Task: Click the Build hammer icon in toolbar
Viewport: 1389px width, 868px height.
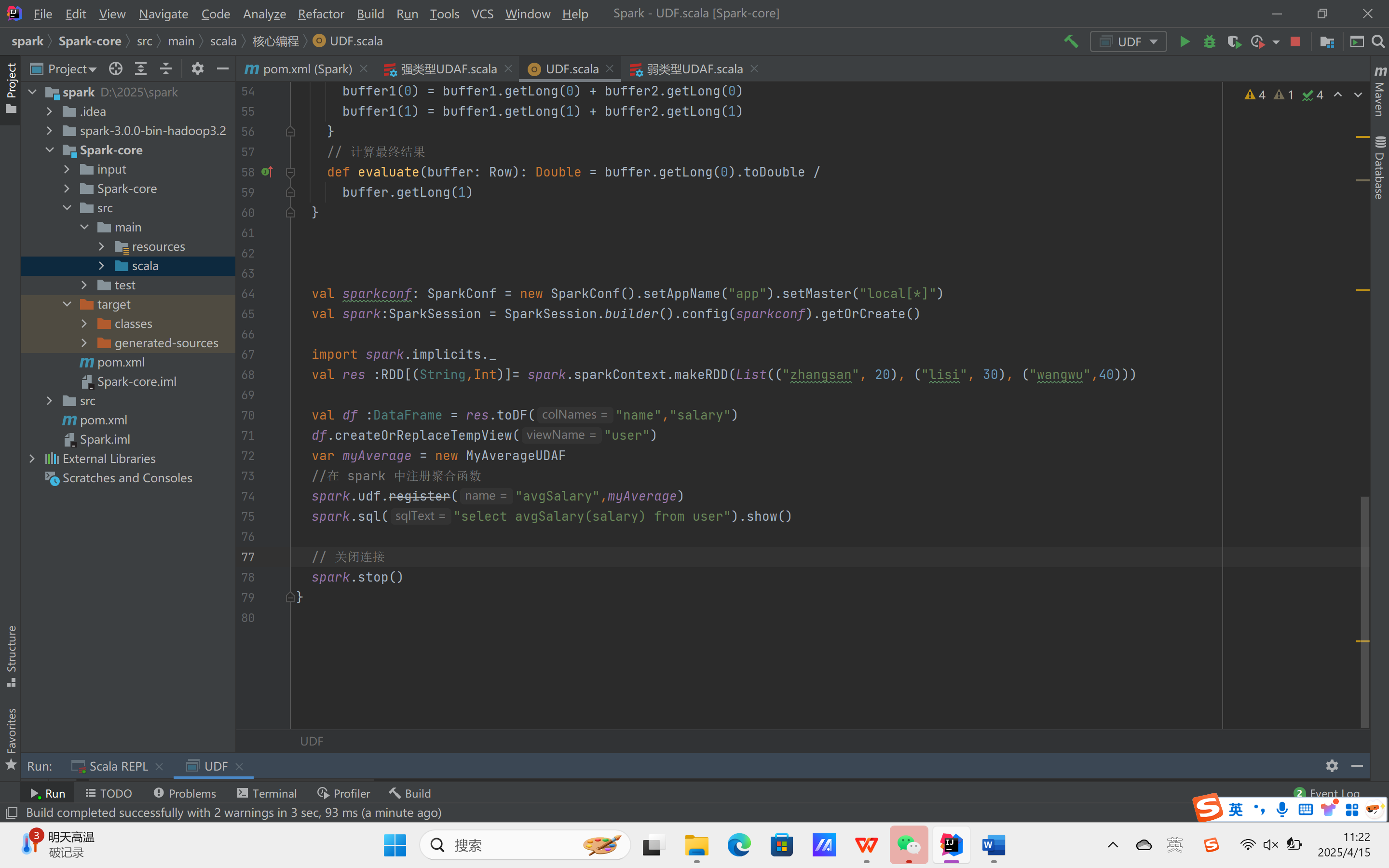Action: tap(1071, 42)
